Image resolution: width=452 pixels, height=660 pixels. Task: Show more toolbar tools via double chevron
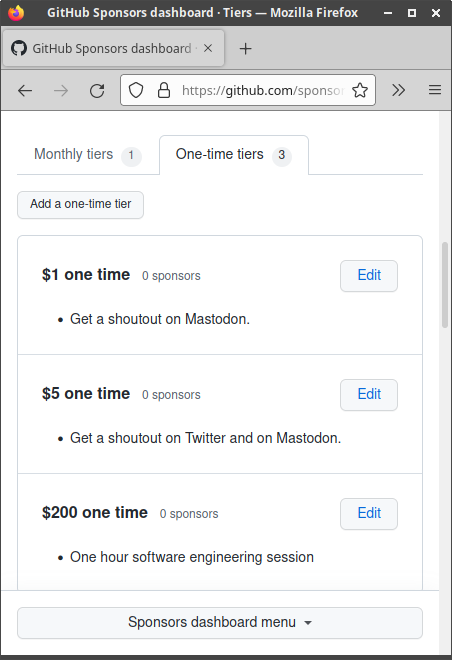point(398,90)
